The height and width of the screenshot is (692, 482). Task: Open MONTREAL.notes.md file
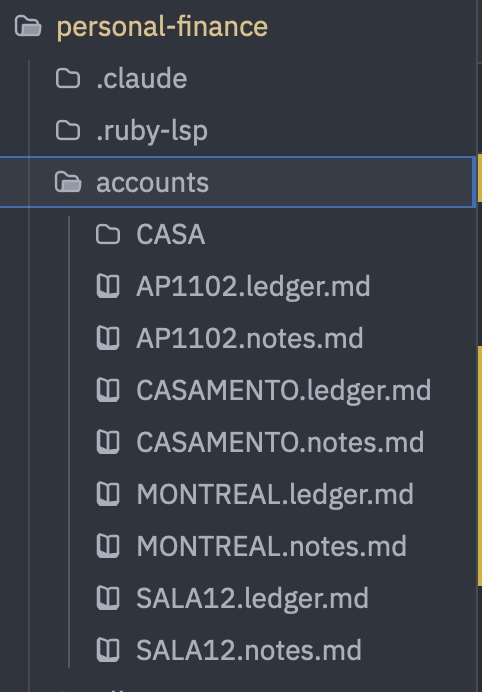[271, 546]
